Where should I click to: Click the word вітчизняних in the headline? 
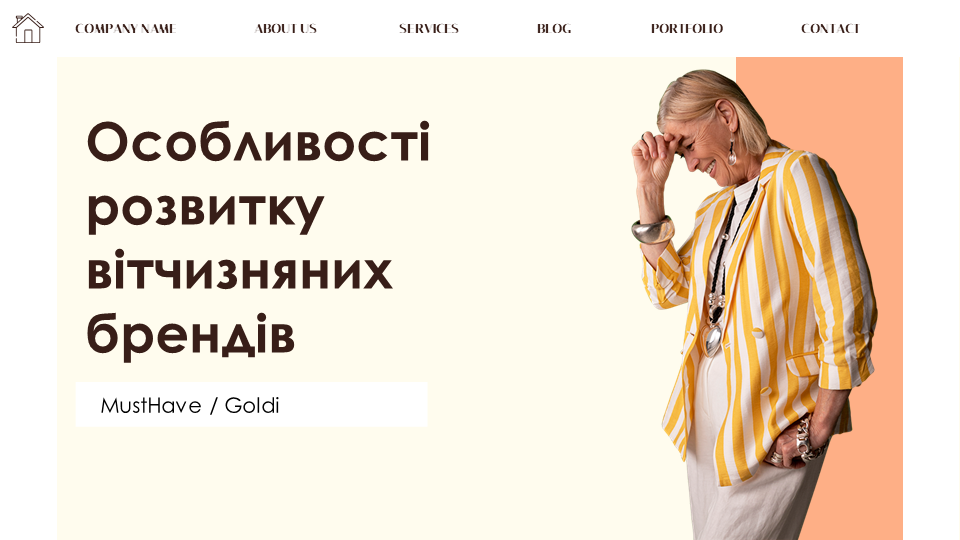(x=239, y=270)
